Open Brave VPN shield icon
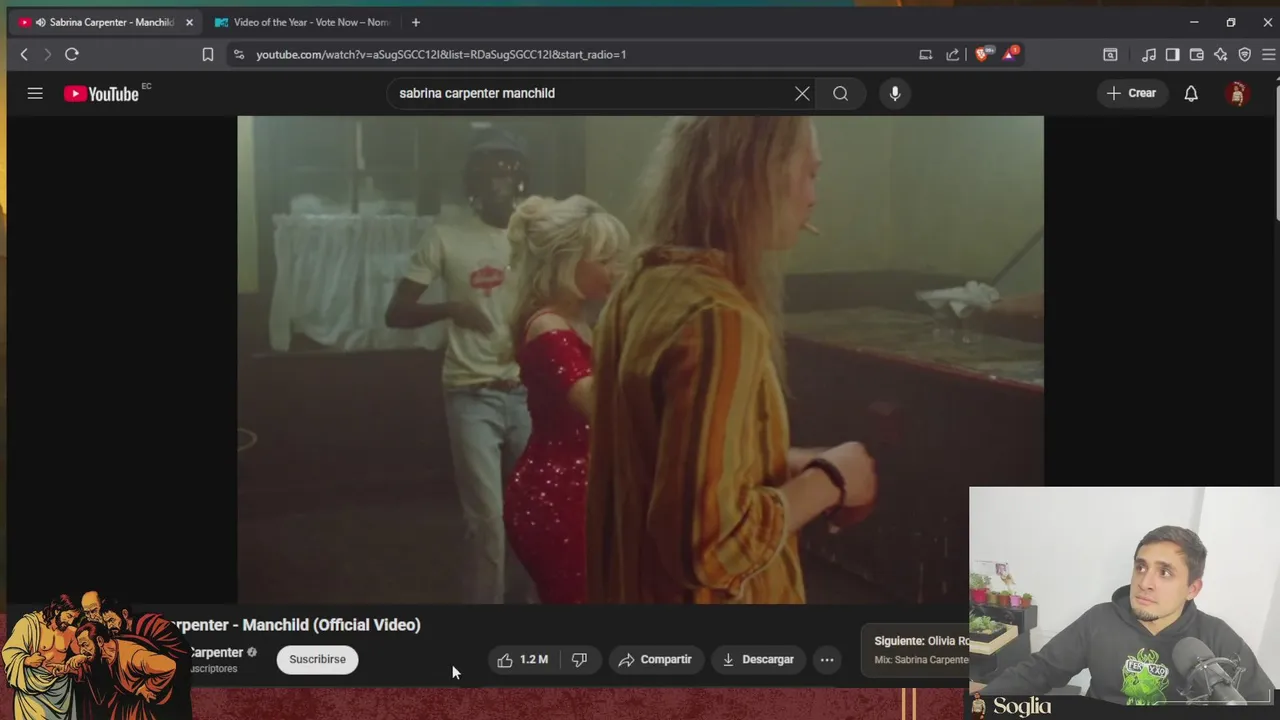The image size is (1280, 720). [1245, 54]
